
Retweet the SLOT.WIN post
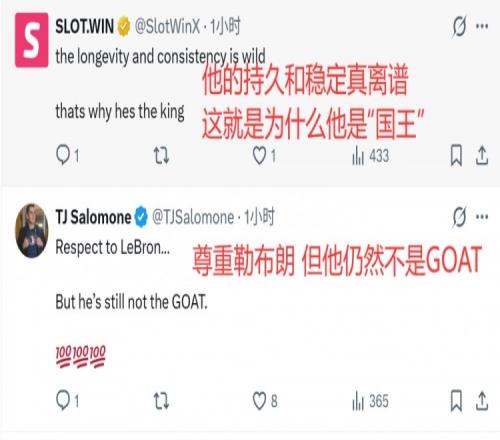pos(161,156)
